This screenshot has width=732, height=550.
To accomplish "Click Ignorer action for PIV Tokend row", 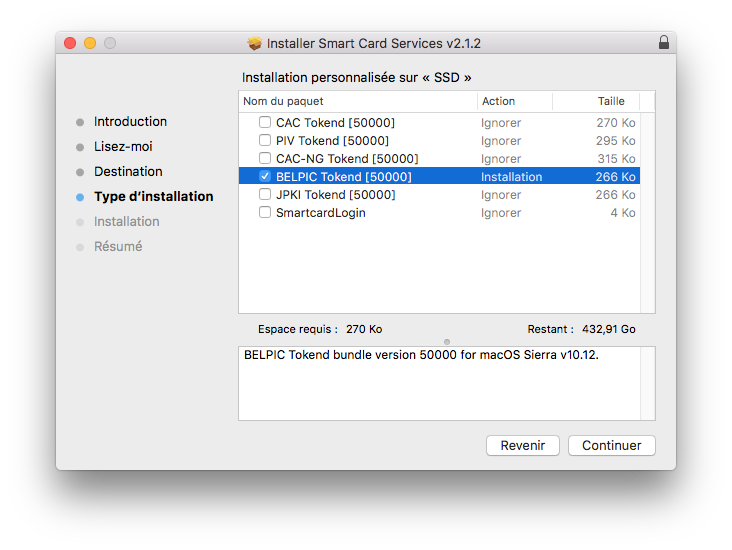I will pos(501,141).
